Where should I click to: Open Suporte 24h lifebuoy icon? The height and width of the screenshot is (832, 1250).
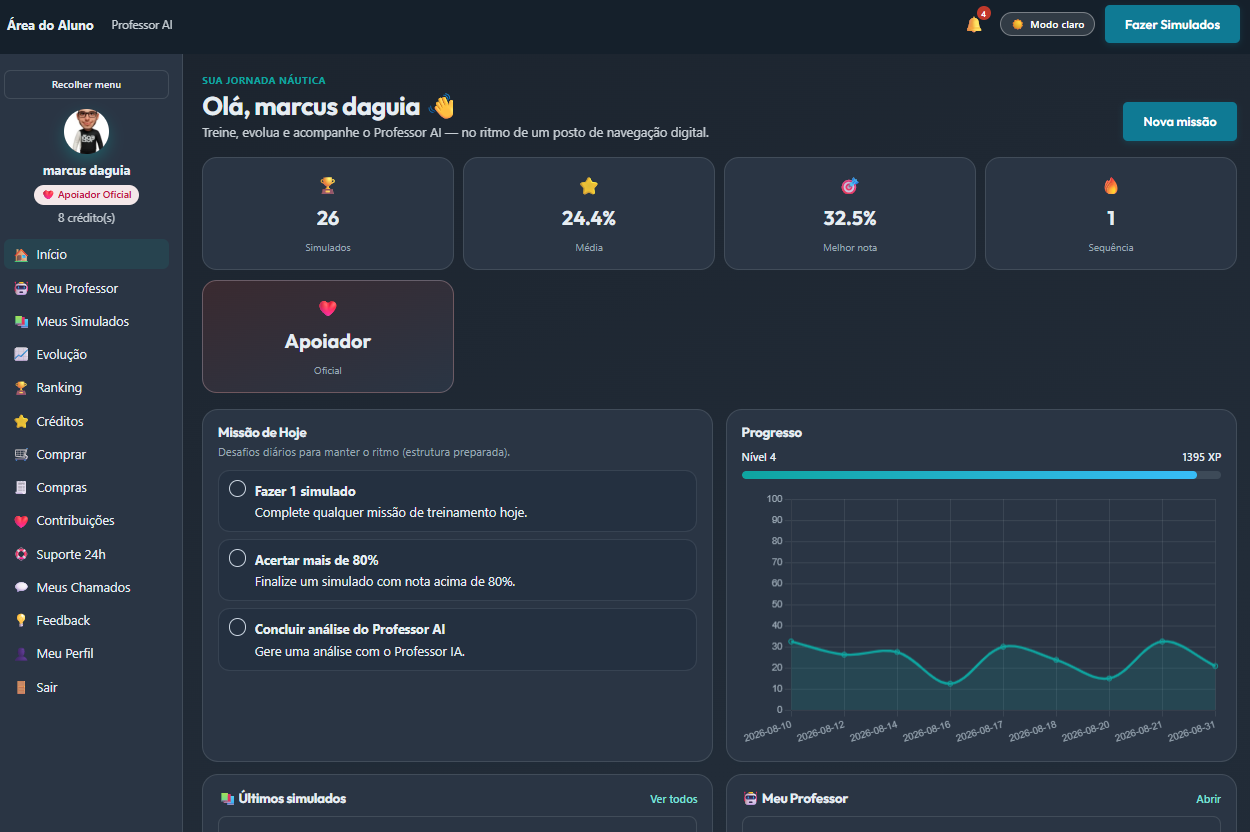[x=21, y=554]
